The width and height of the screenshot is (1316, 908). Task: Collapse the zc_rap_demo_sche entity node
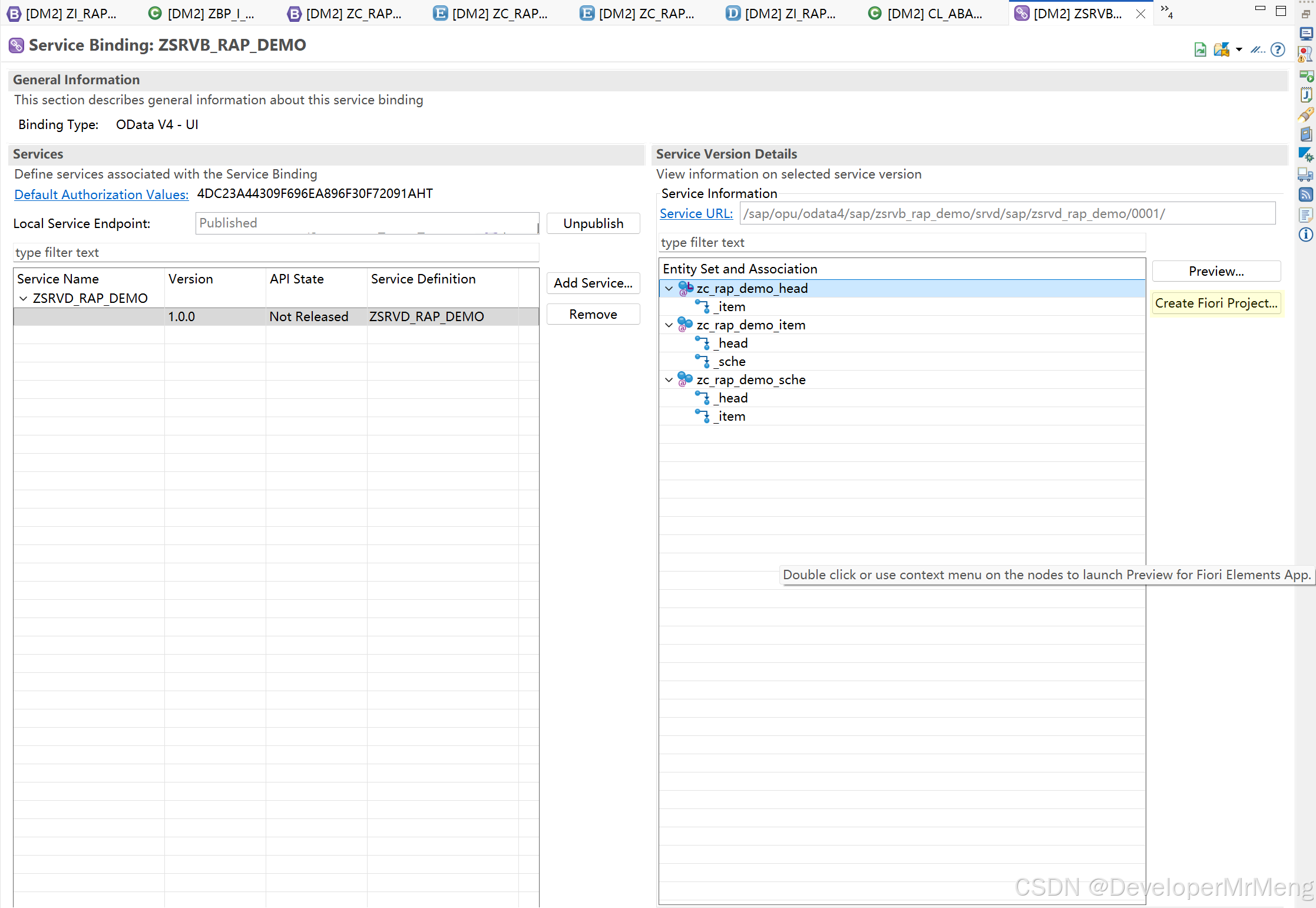pyautogui.click(x=669, y=380)
